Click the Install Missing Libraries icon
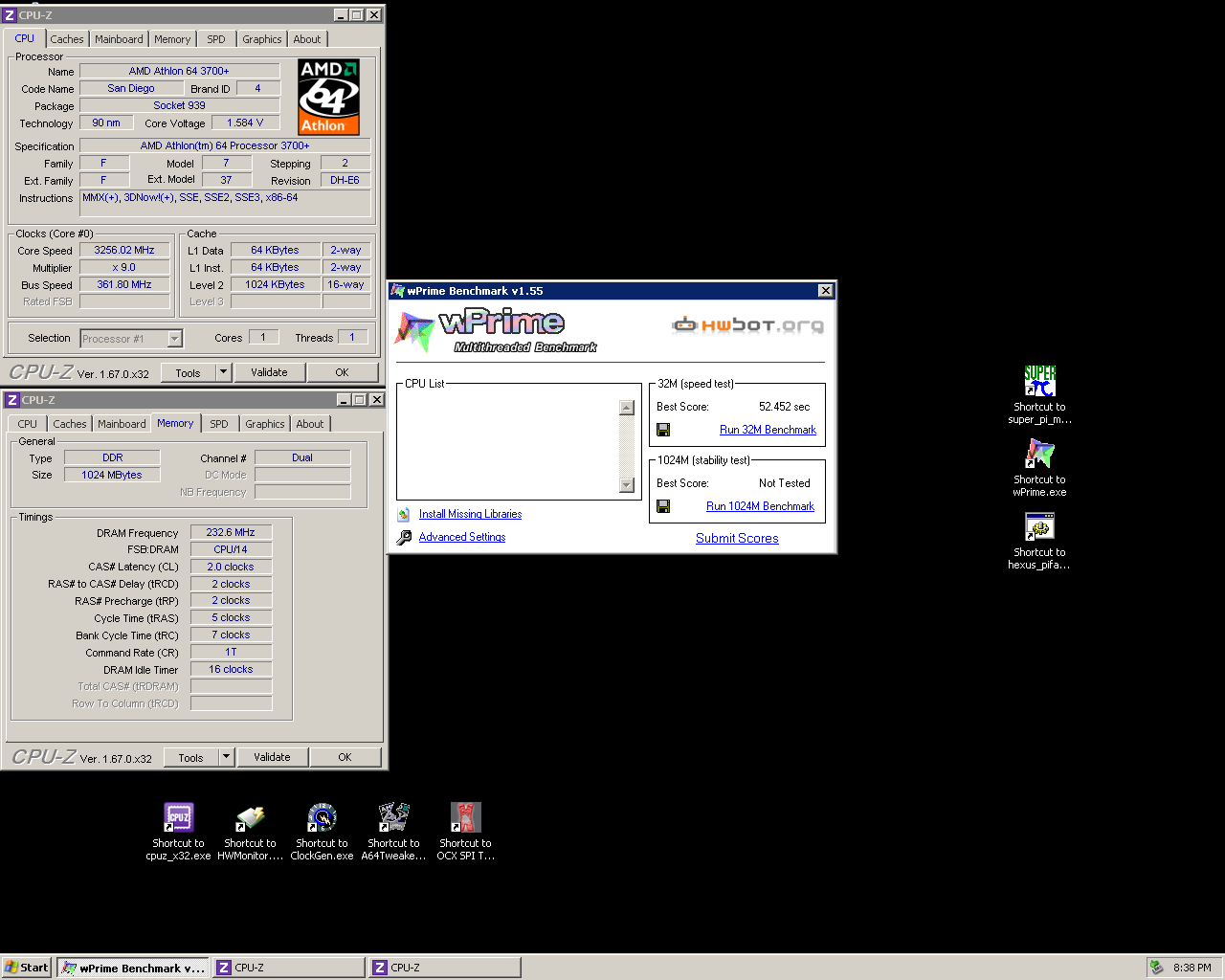 tap(404, 514)
